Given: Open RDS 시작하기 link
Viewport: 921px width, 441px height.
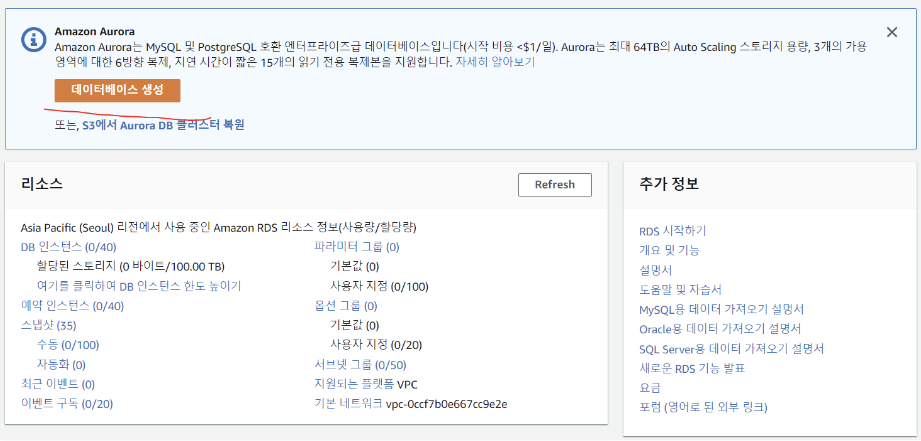Looking at the screenshot, I should click(x=673, y=231).
